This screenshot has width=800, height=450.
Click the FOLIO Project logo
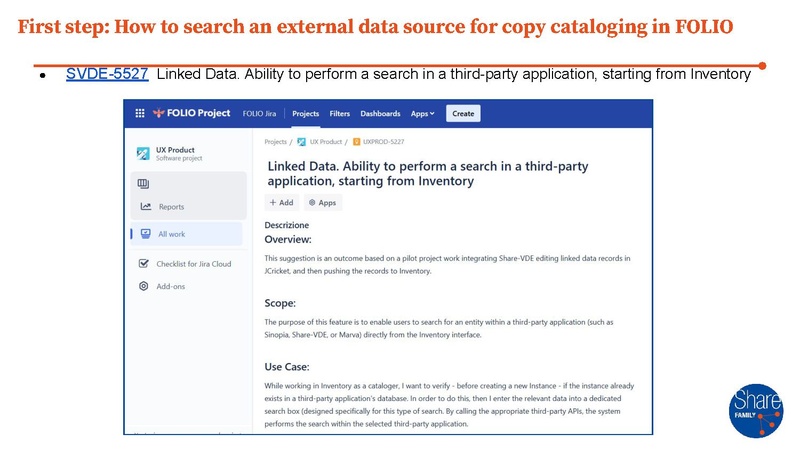click(193, 114)
